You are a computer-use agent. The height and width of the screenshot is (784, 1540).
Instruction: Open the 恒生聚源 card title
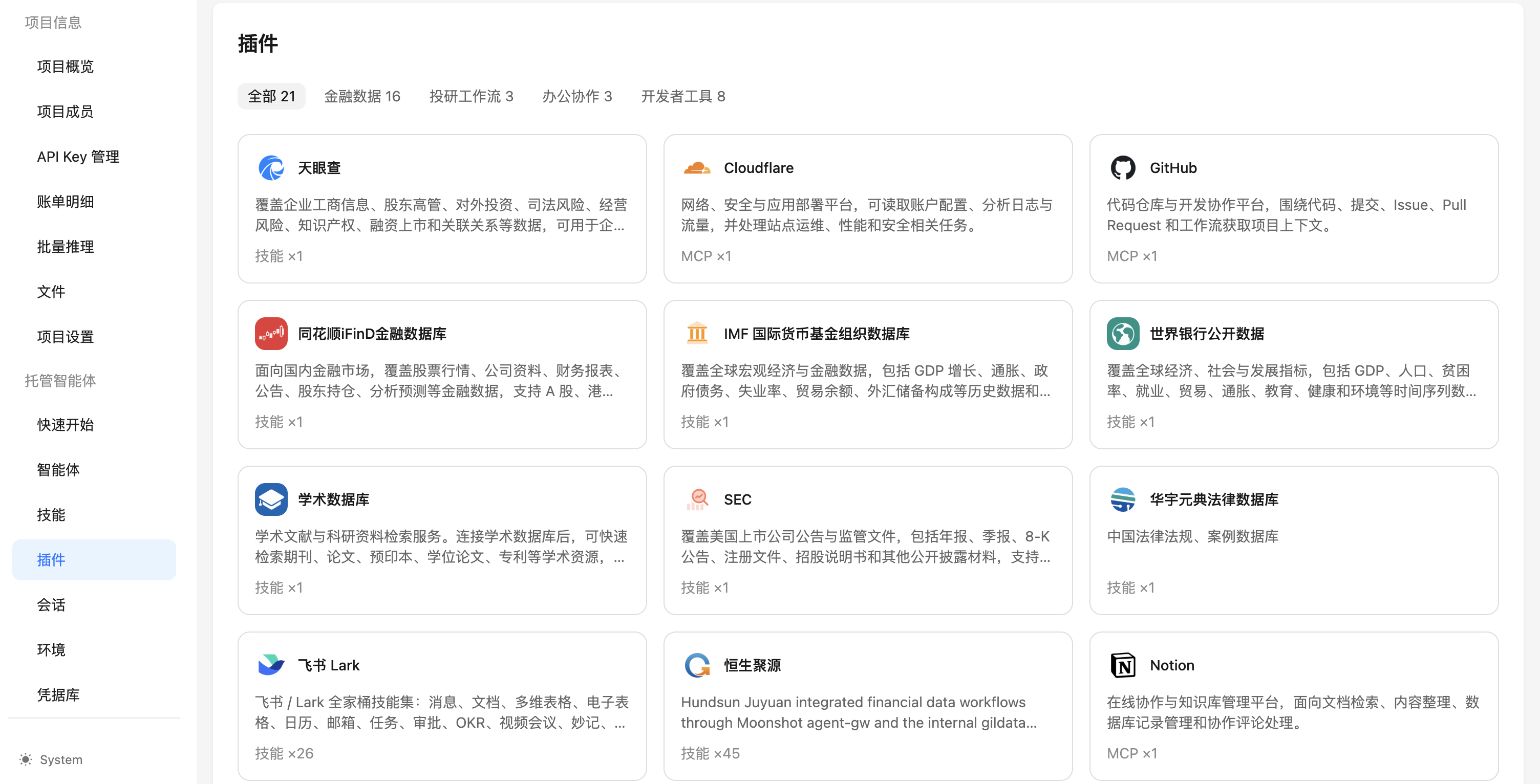click(752, 665)
